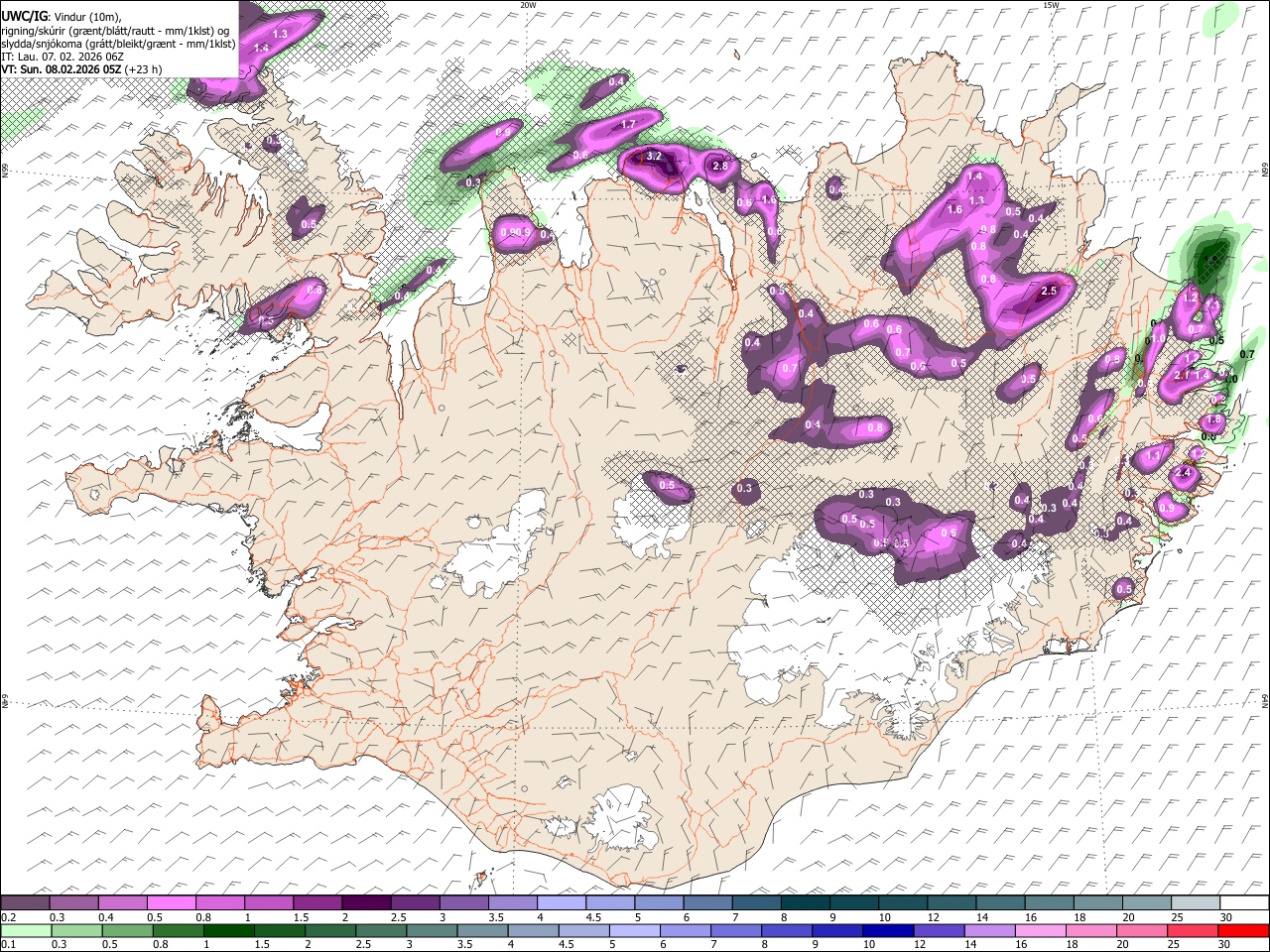
Task: Click the pale grey 25 snow legend swatch
Action: click(1195, 903)
